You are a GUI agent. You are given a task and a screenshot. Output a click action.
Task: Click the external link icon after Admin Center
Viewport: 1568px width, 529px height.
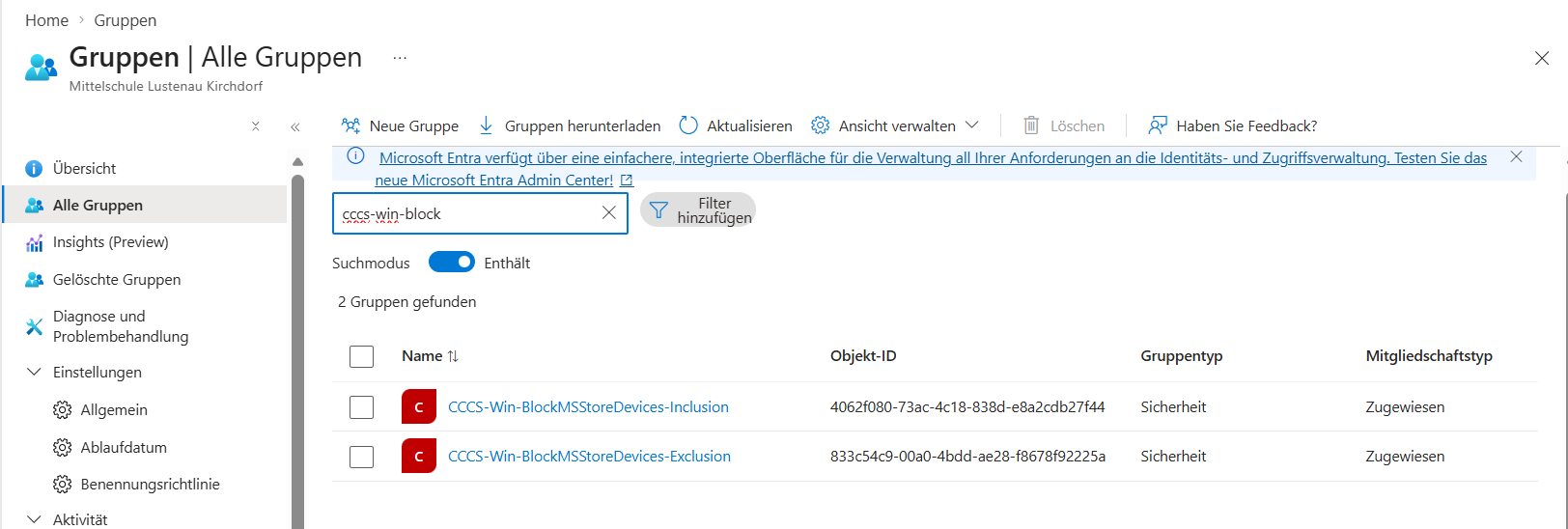coord(627,181)
